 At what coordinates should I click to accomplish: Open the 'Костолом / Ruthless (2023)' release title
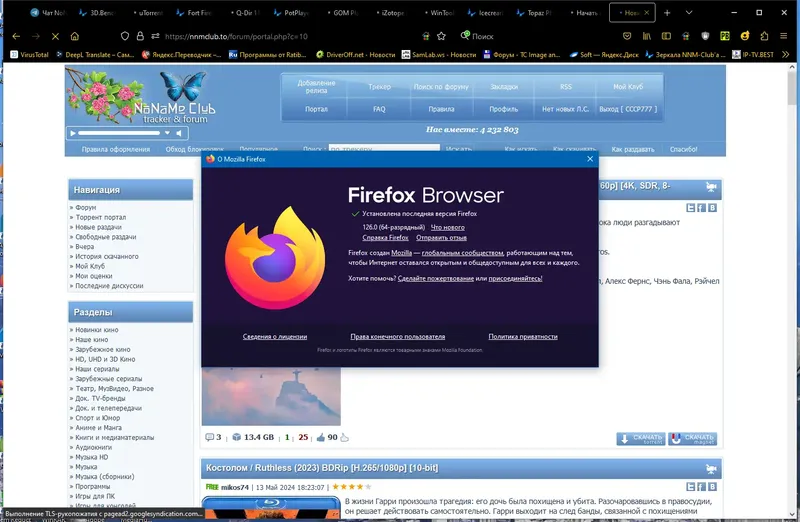(x=322, y=468)
